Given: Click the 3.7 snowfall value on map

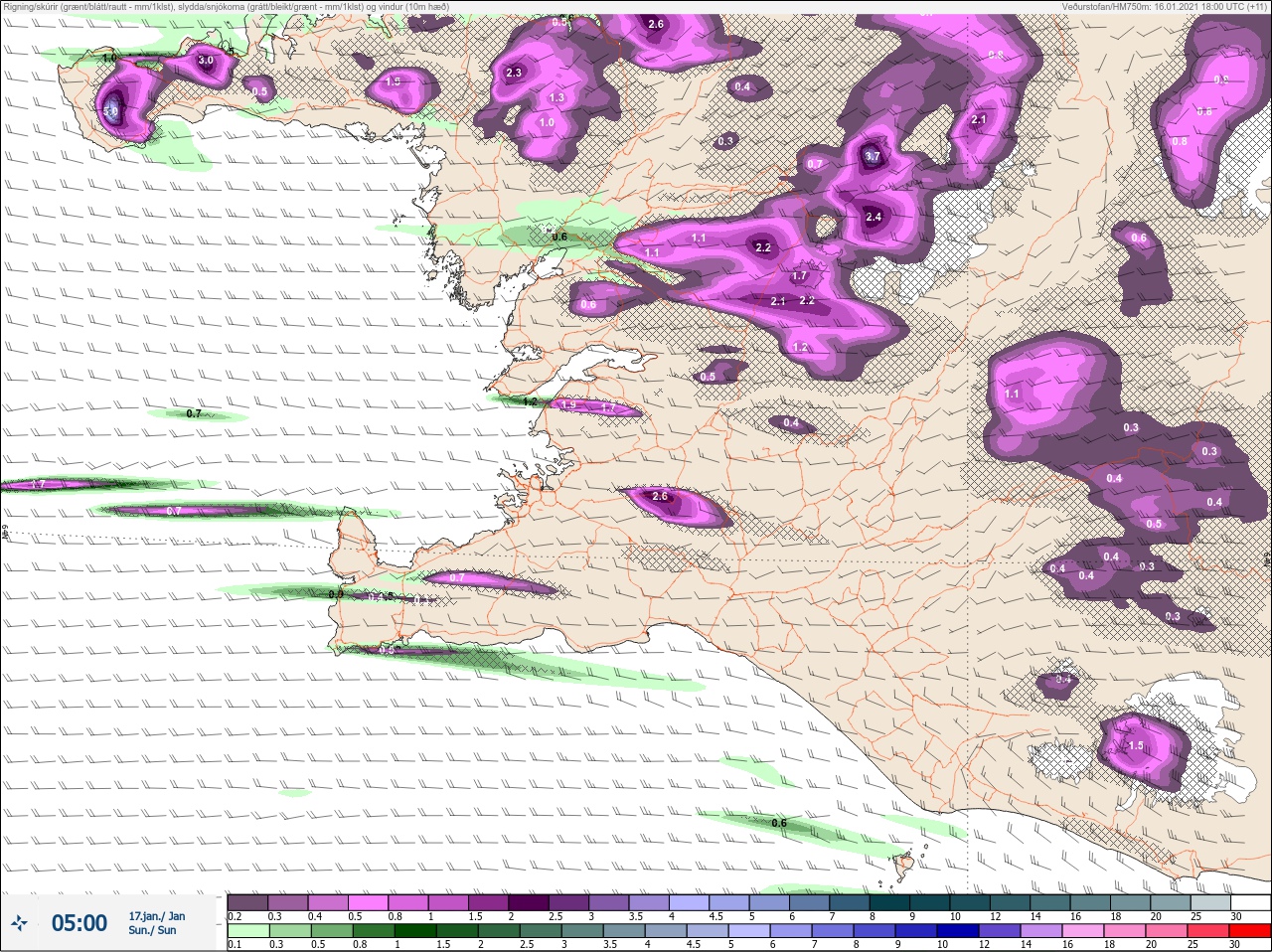Looking at the screenshot, I should coord(873,156).
